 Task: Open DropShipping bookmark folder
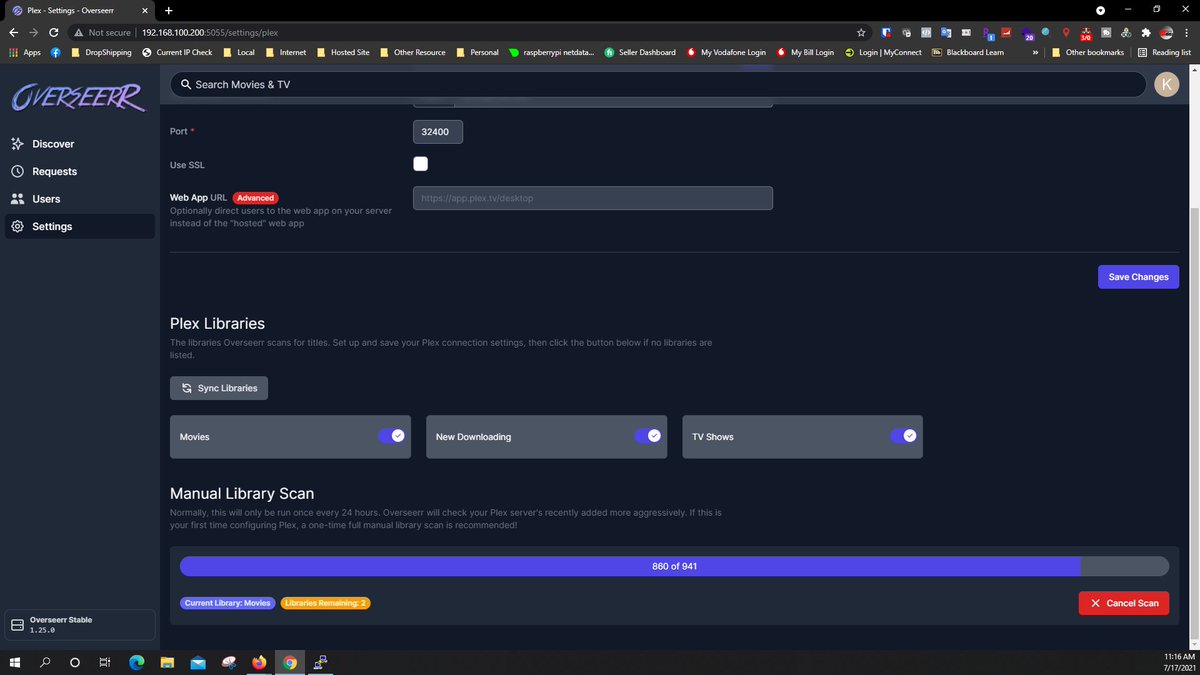[100, 52]
